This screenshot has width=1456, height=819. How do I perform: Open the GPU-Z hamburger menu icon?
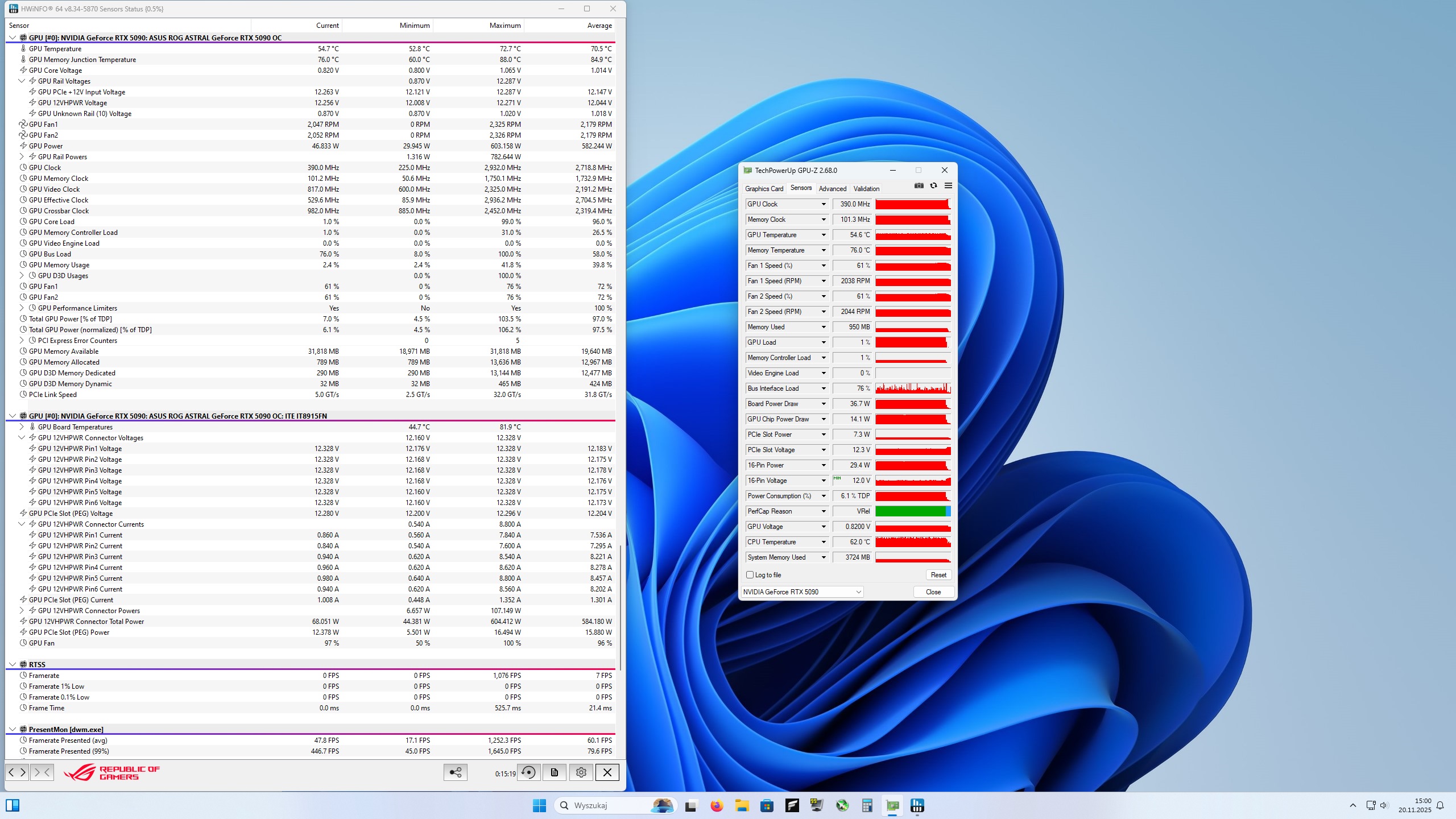pos(948,186)
